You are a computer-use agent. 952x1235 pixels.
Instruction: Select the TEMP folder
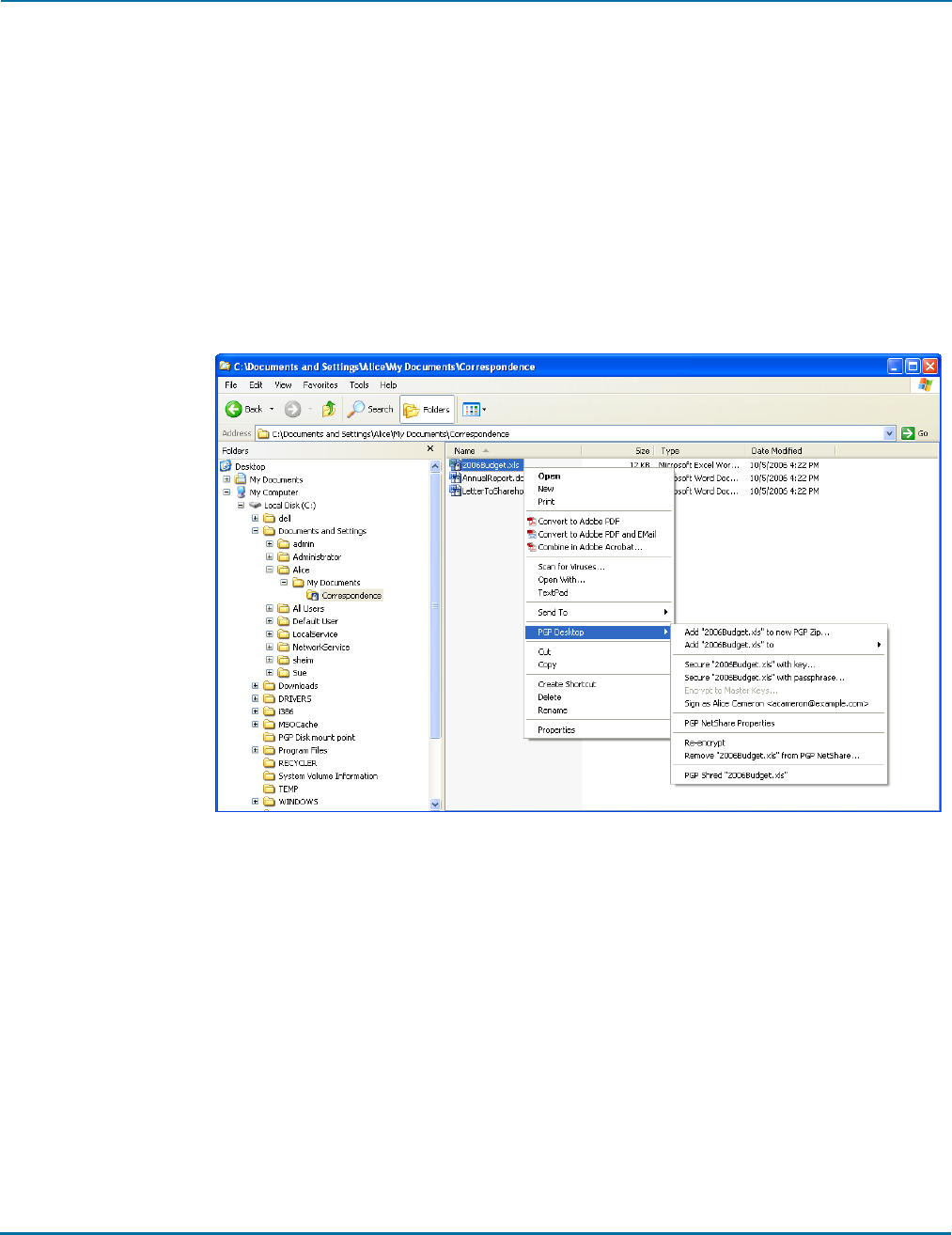(x=281, y=789)
